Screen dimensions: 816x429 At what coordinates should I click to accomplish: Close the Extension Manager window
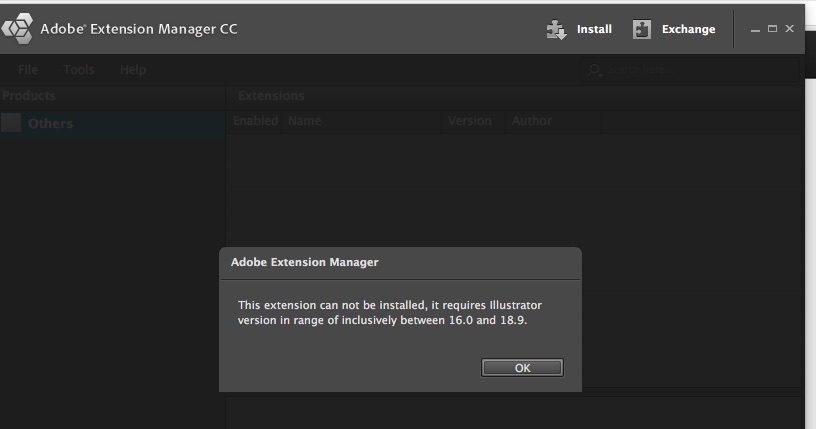tap(789, 29)
